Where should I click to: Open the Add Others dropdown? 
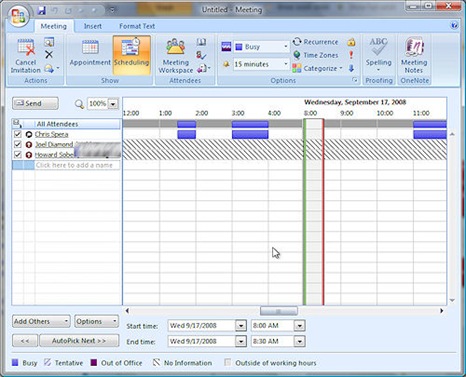(x=41, y=321)
